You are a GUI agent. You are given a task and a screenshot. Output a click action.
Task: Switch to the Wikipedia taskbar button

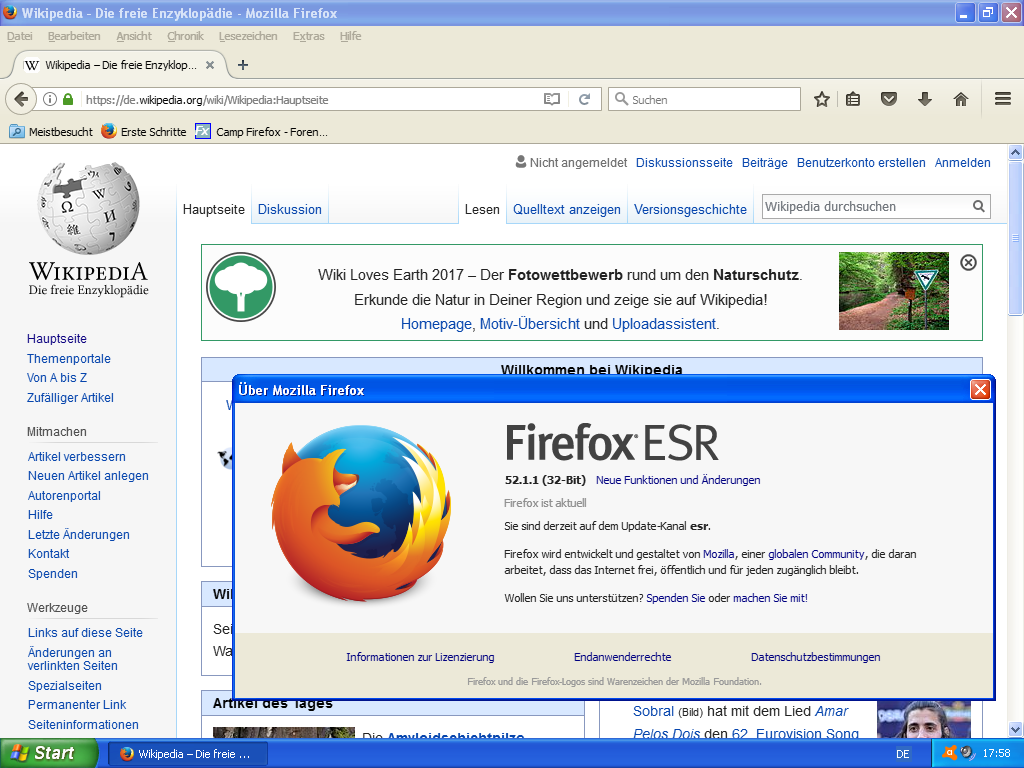point(187,754)
